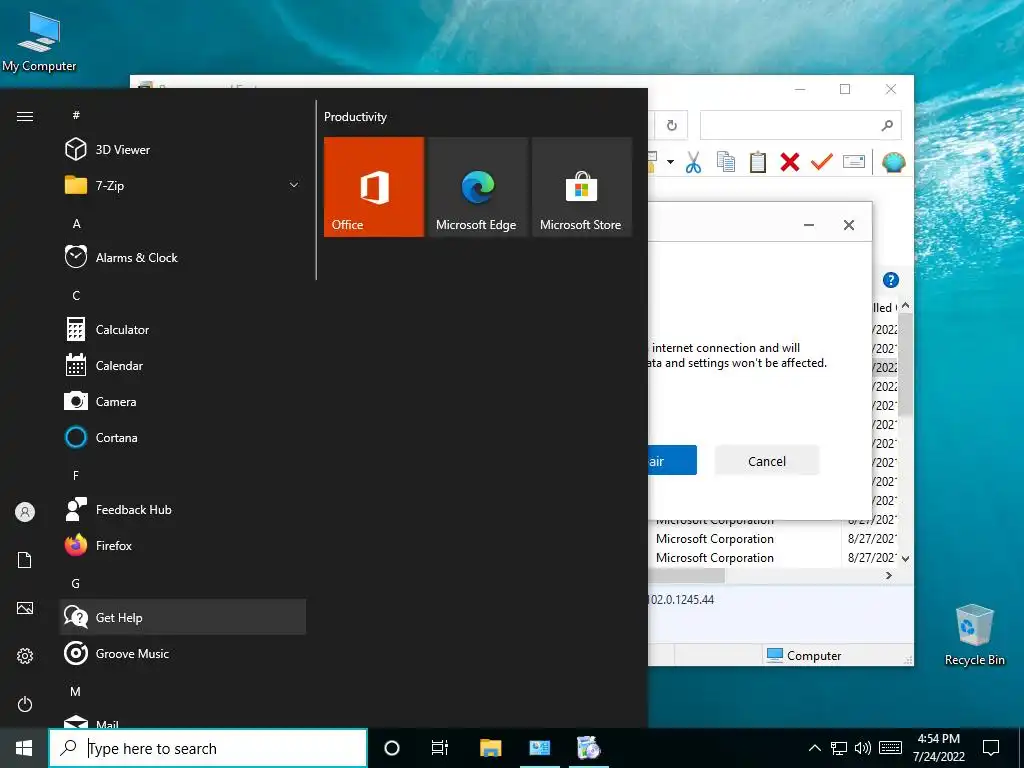This screenshot has width=1024, height=768.
Task: Expand the 7-Zip folder chevron
Action: (x=294, y=185)
